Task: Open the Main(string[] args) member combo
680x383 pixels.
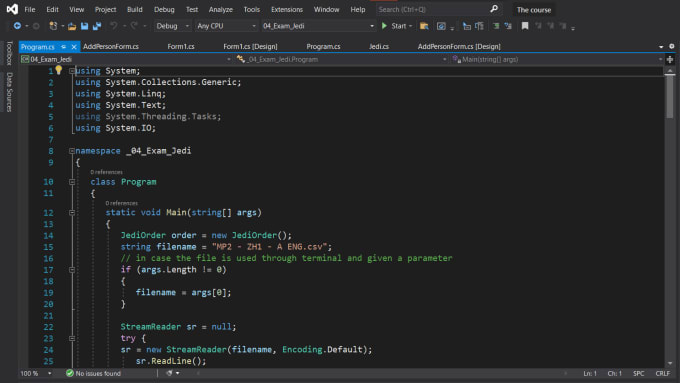Action: coord(557,59)
